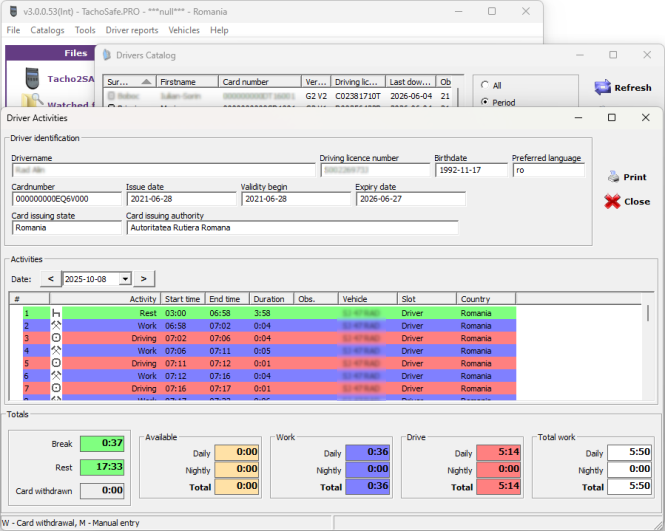Click the Activity column header
This screenshot has width=665, height=531.
[x=105, y=299]
